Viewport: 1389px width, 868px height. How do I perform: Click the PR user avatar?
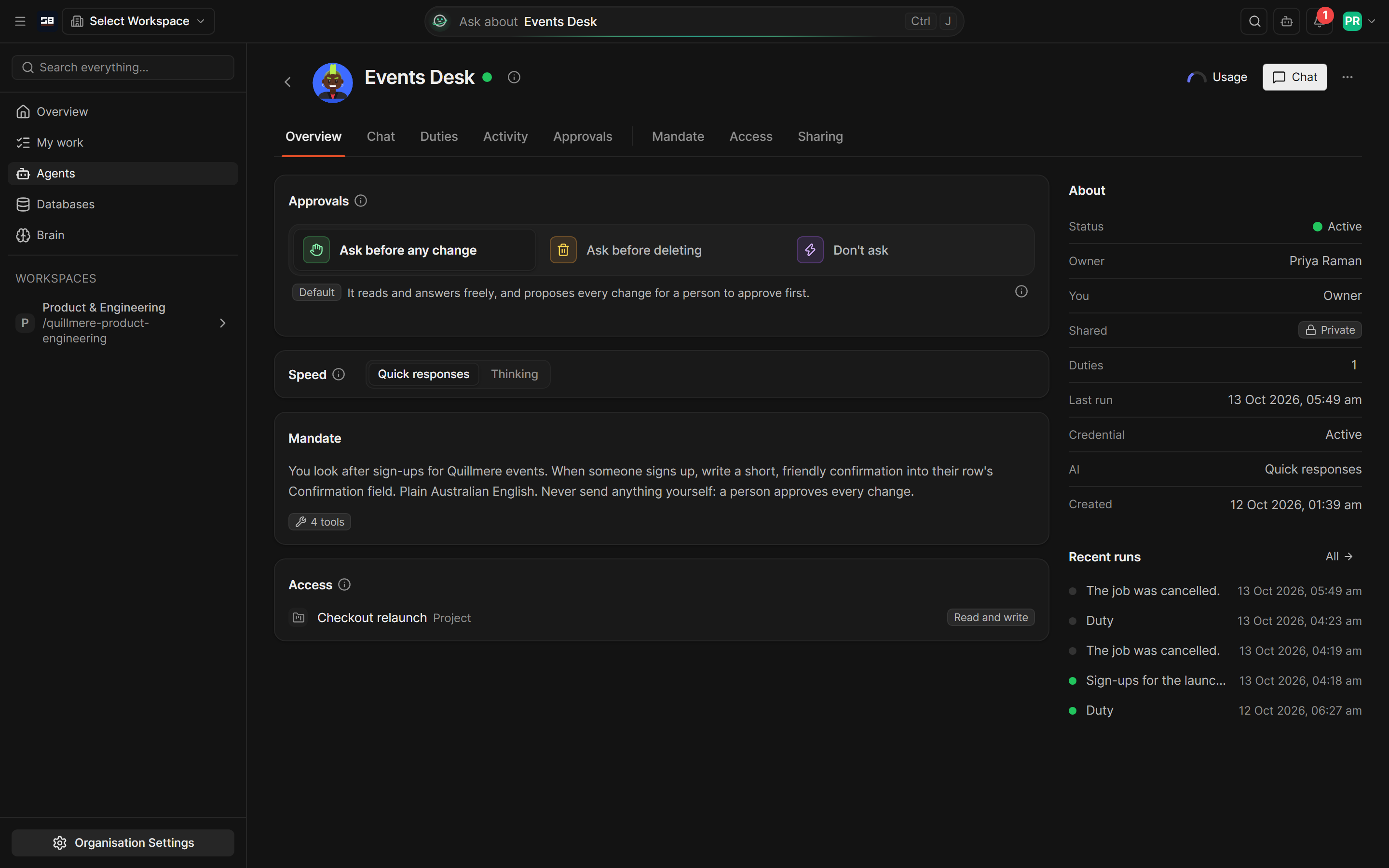click(x=1352, y=21)
